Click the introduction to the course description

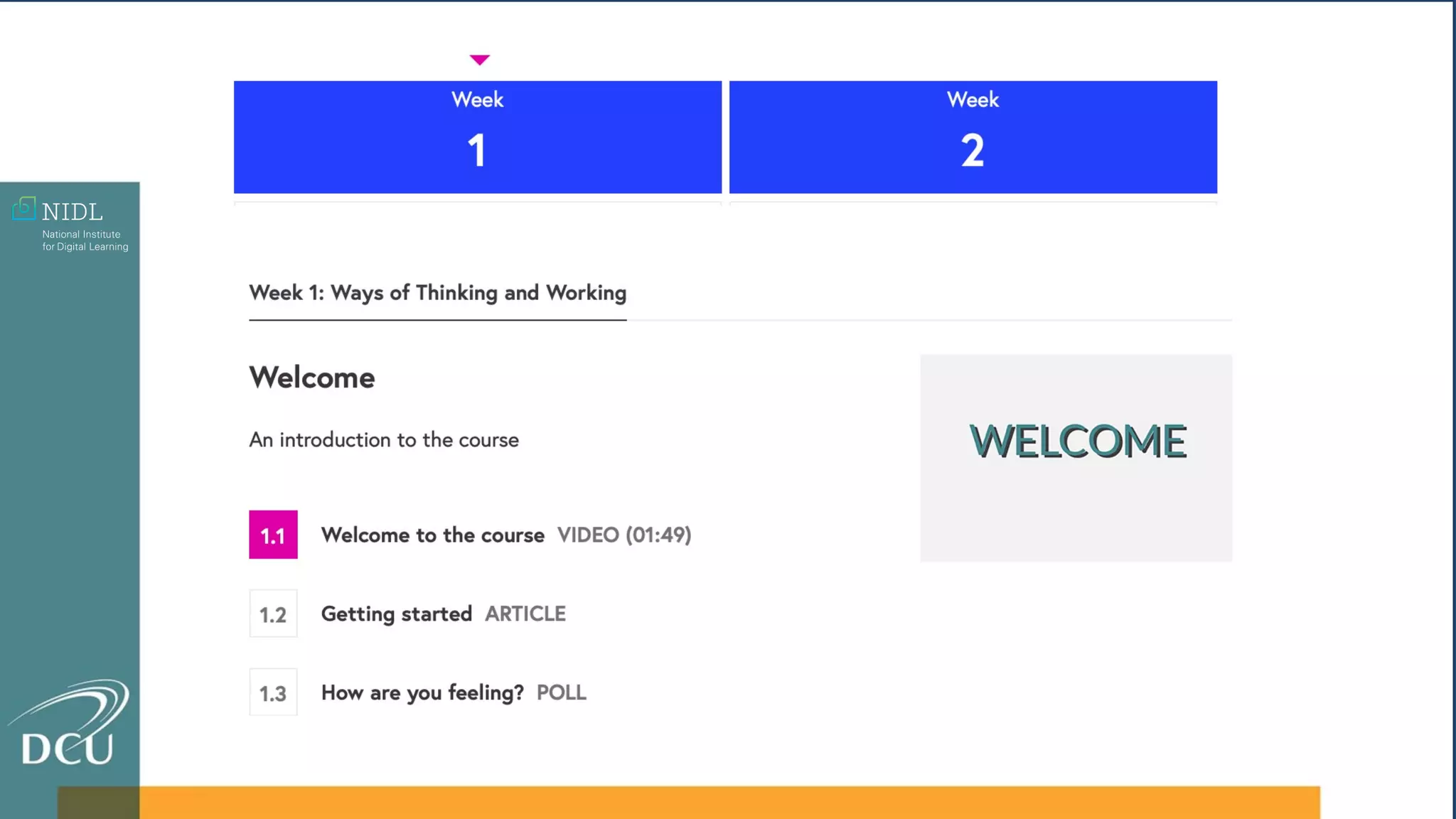coord(384,440)
